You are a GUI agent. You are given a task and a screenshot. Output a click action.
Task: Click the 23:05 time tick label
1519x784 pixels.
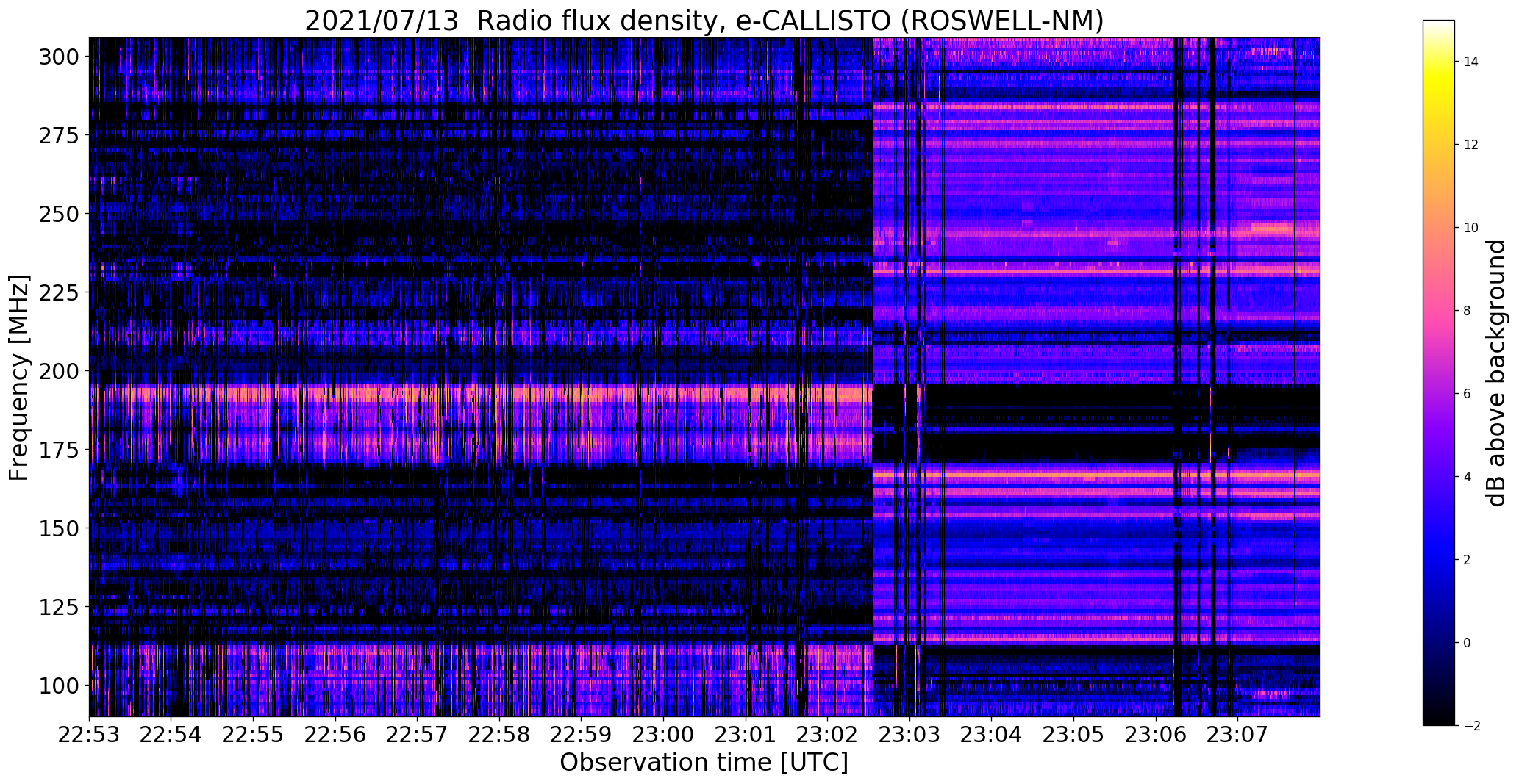1073,735
